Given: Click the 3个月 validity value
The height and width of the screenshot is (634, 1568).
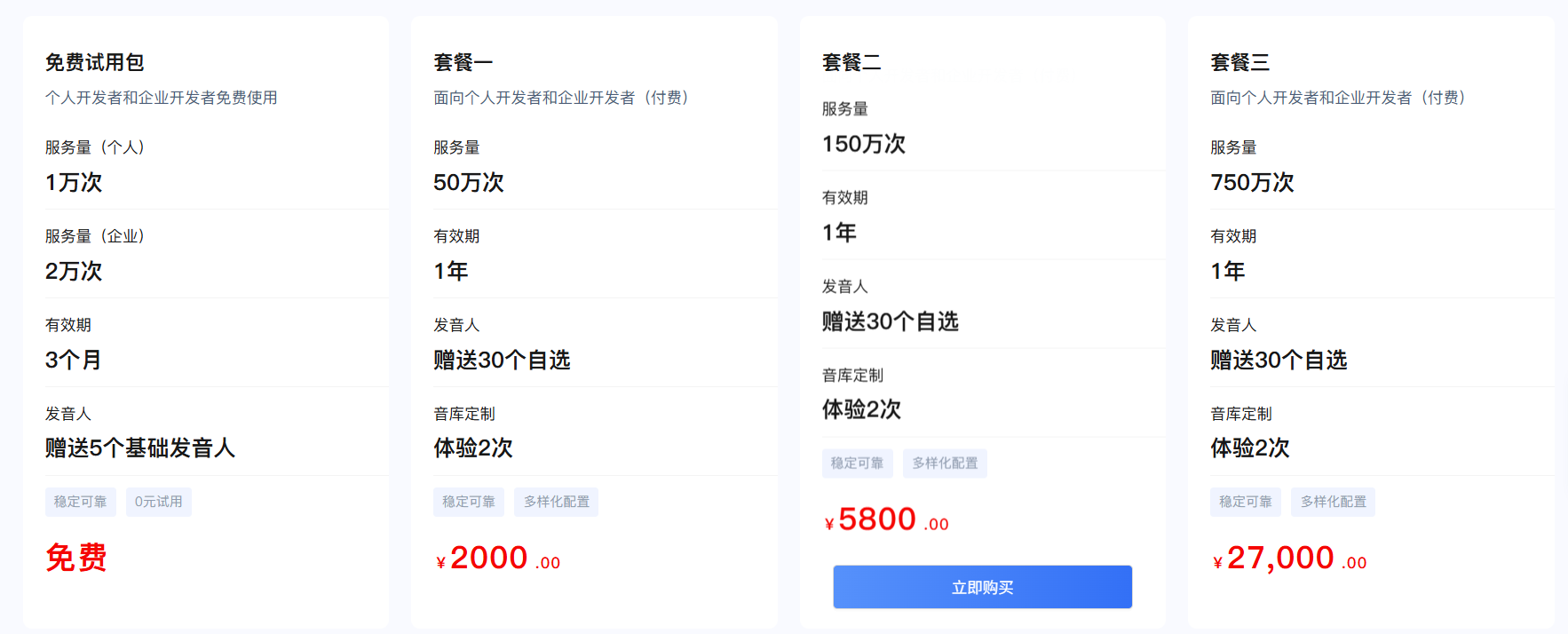Looking at the screenshot, I should pos(74,360).
